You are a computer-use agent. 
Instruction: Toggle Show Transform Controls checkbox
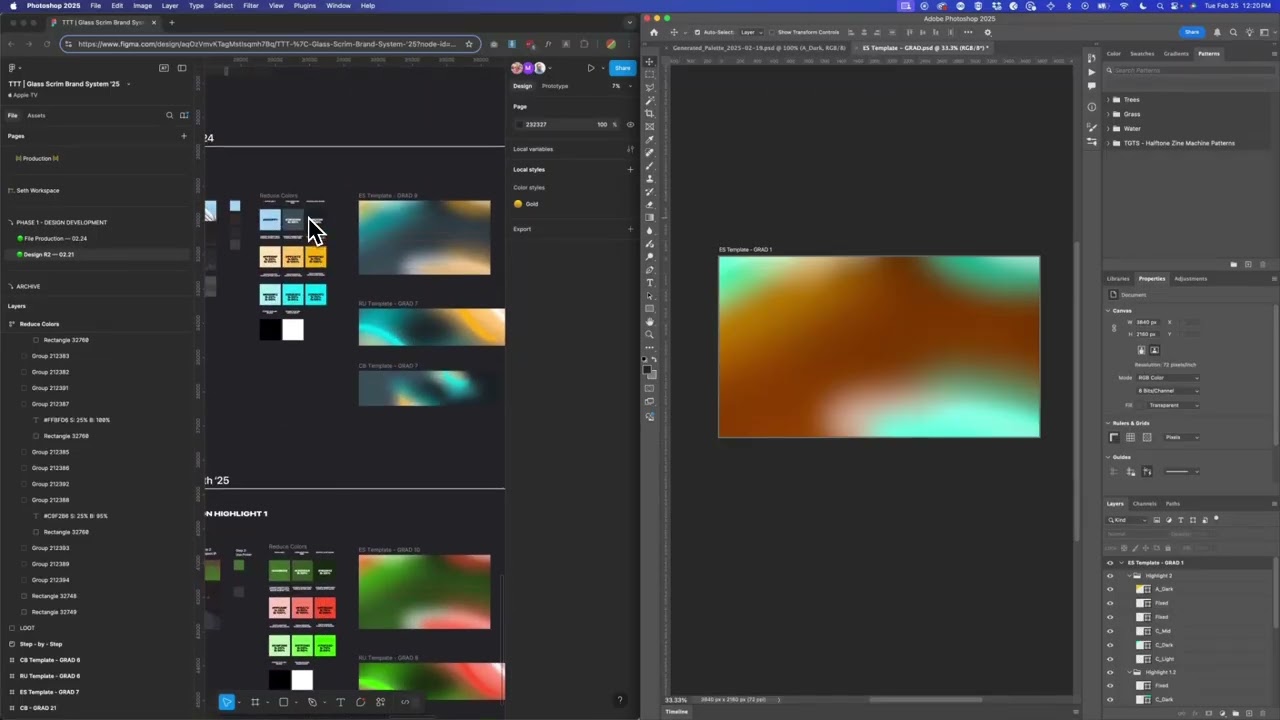771,32
